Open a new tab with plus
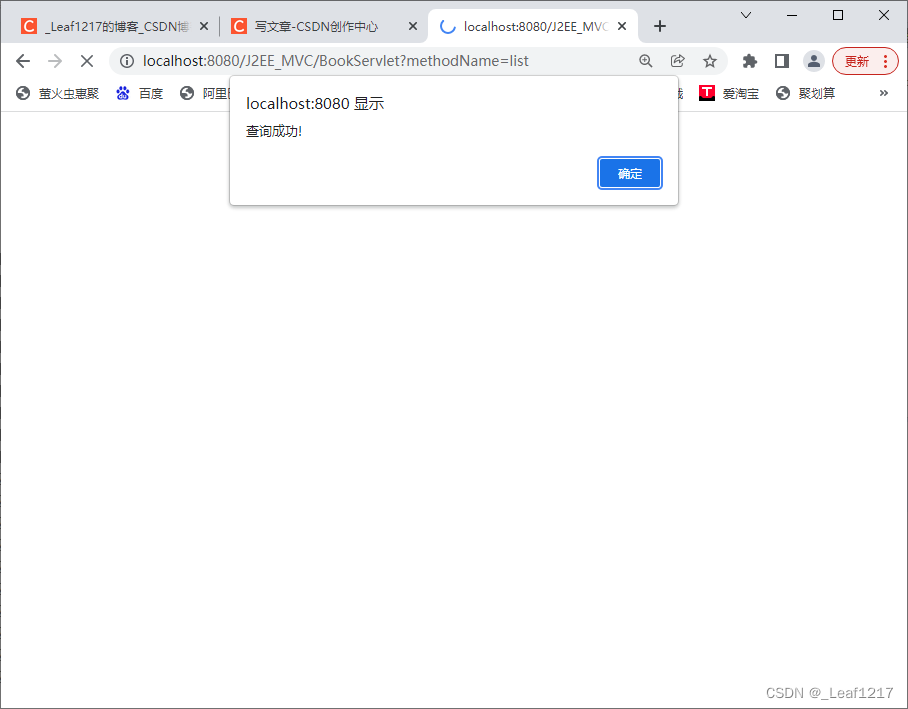Viewport: 908px width, 709px height. pos(660,26)
